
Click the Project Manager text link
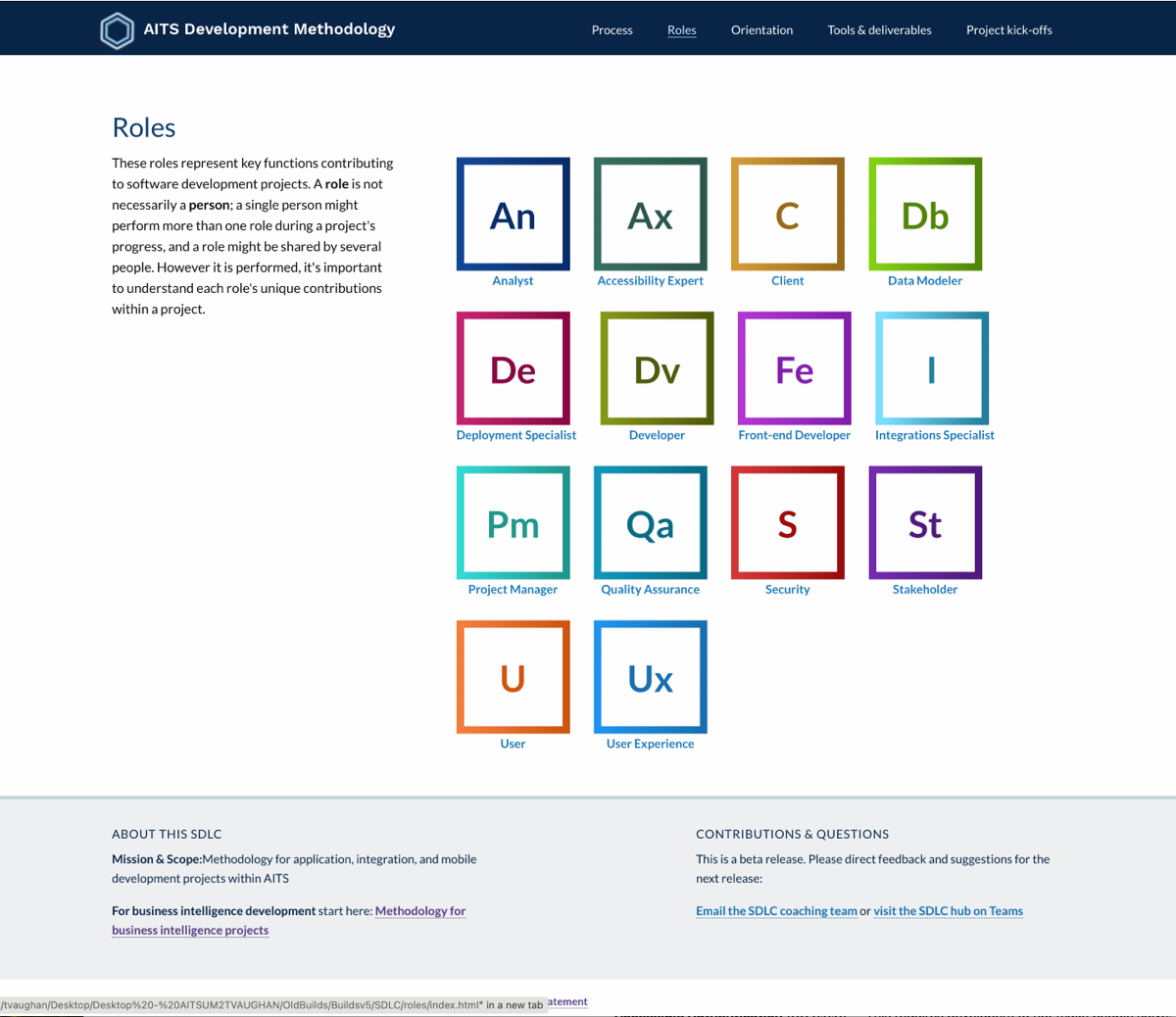tap(514, 590)
